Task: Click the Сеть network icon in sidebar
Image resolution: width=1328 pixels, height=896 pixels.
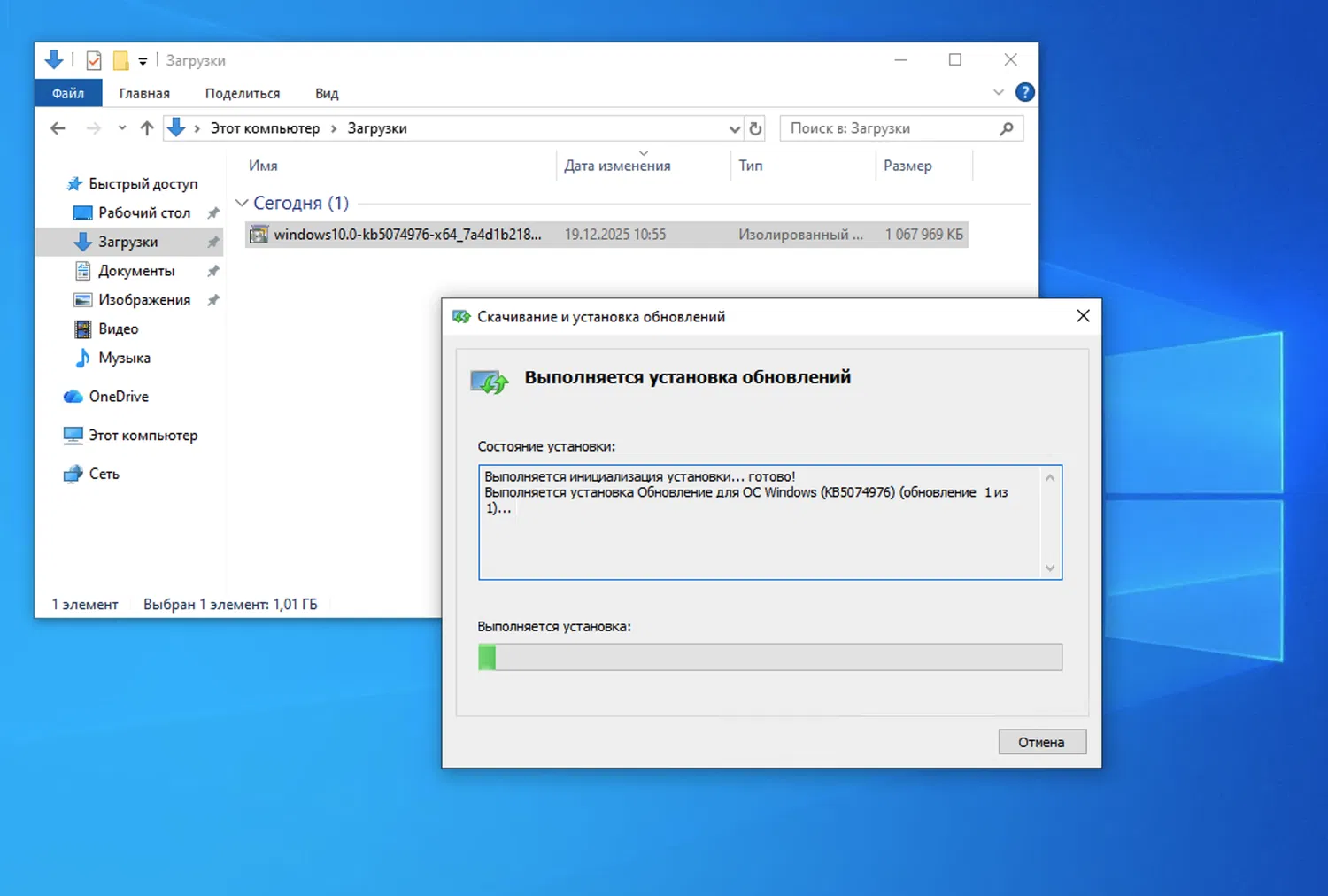Action: 73,475
